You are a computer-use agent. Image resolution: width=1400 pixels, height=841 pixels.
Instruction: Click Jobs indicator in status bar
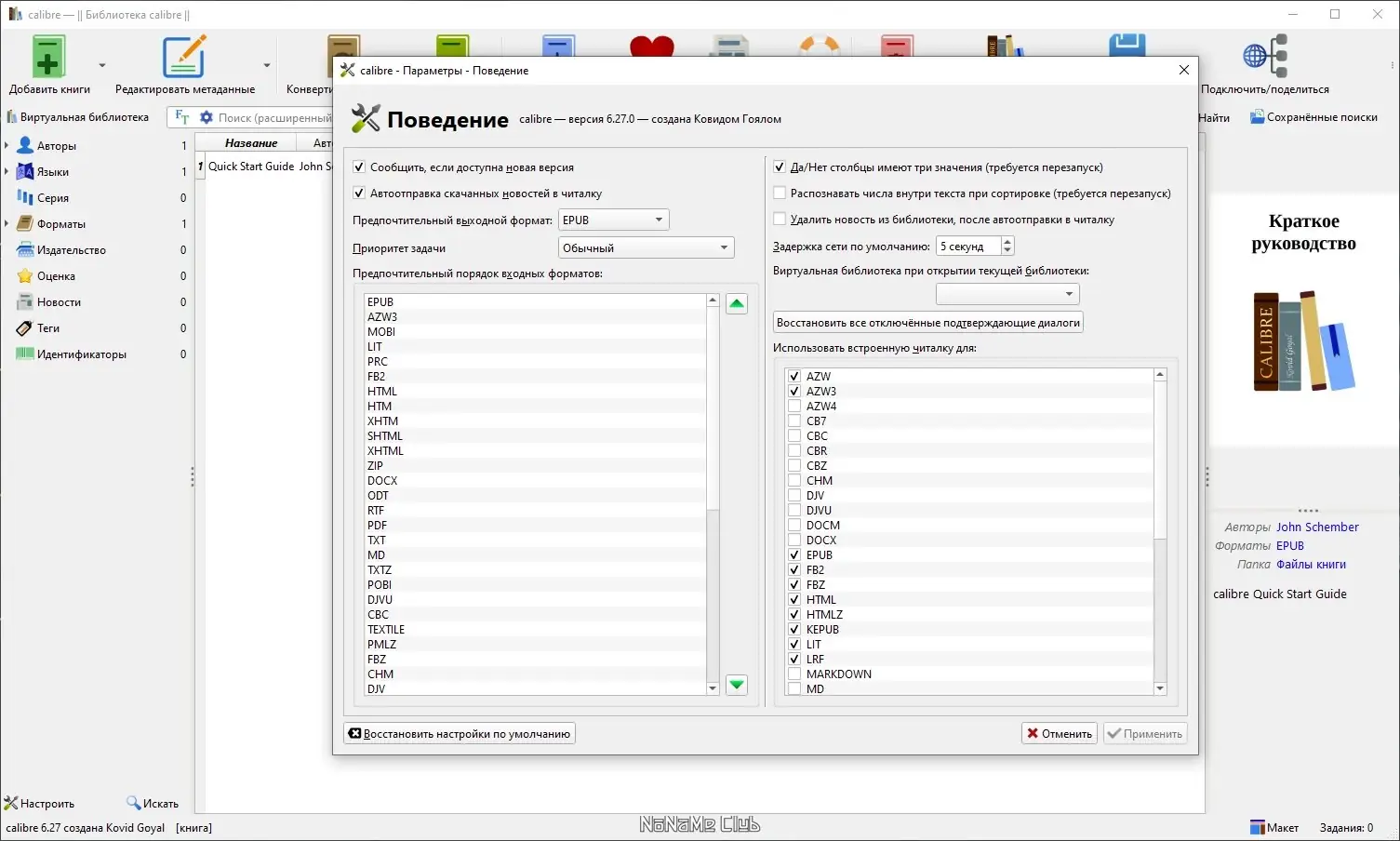pos(1346,828)
